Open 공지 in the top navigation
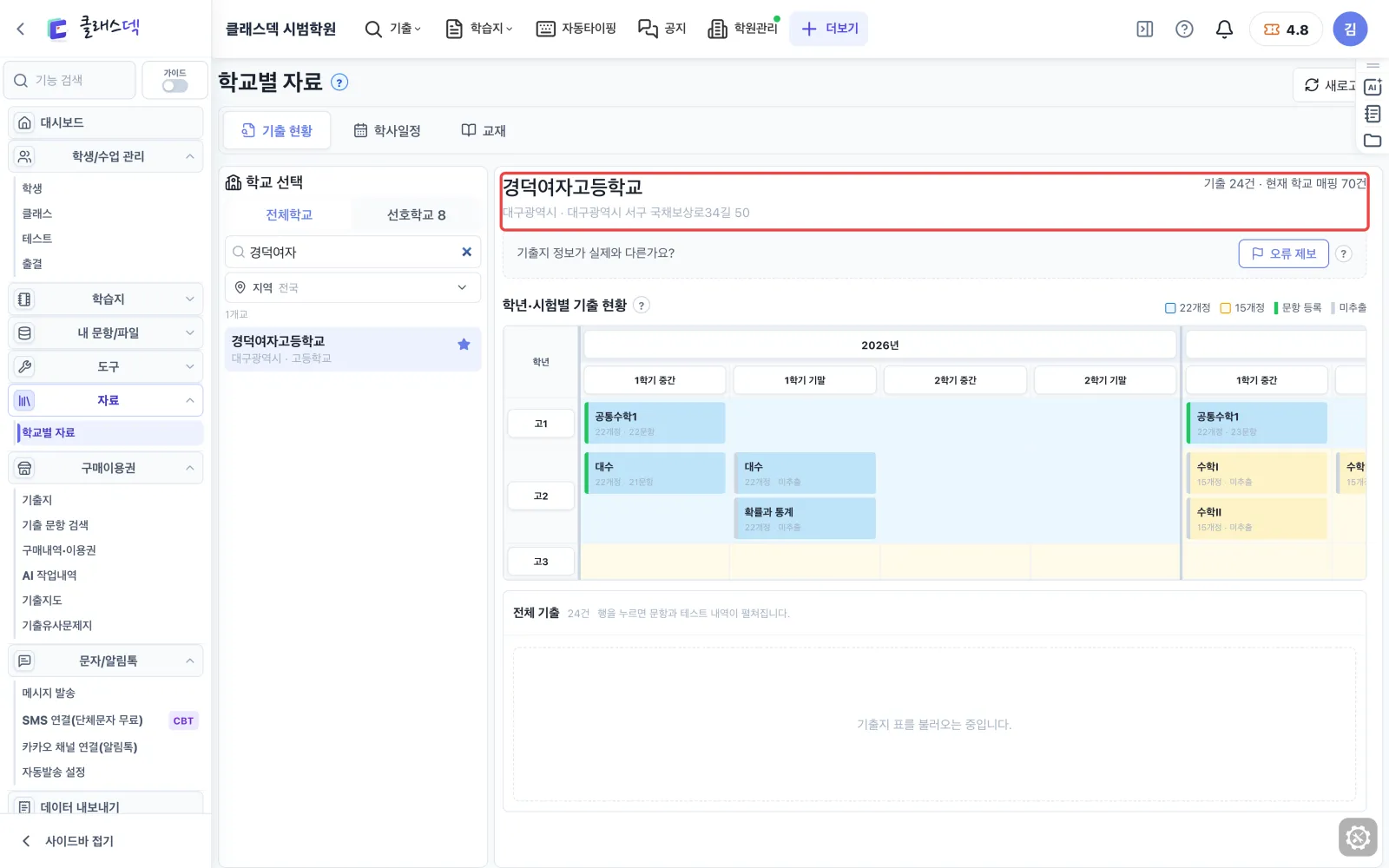Viewport: 1389px width, 868px height. 662,29
